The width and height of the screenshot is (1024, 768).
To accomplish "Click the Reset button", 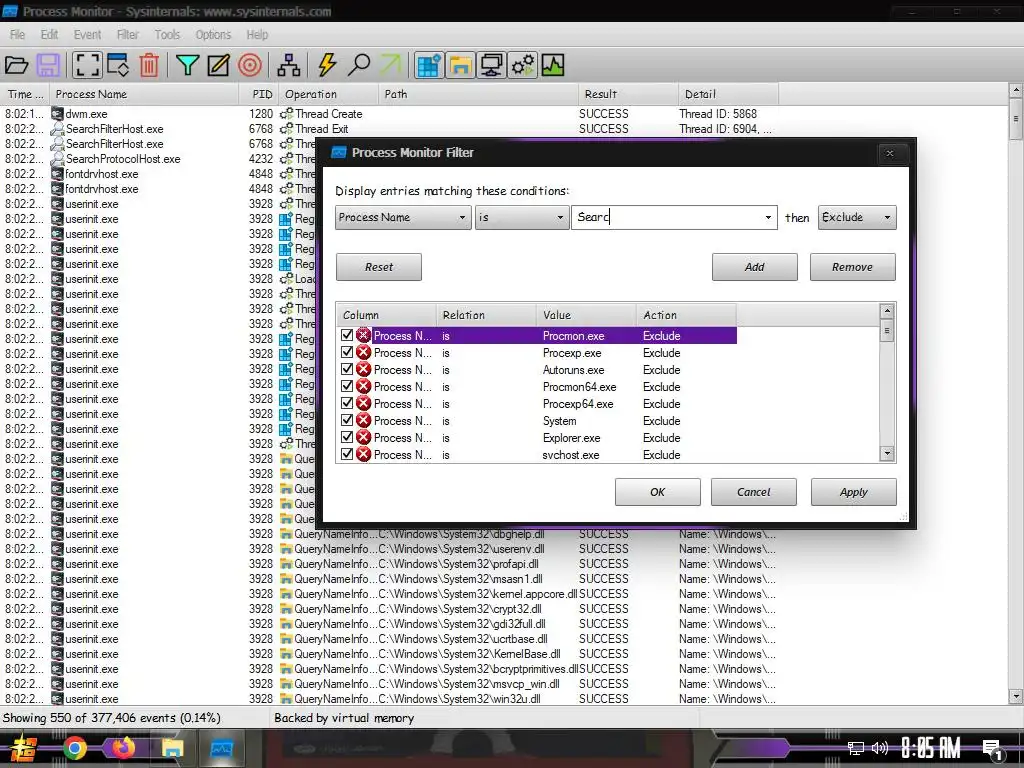I will (379, 267).
